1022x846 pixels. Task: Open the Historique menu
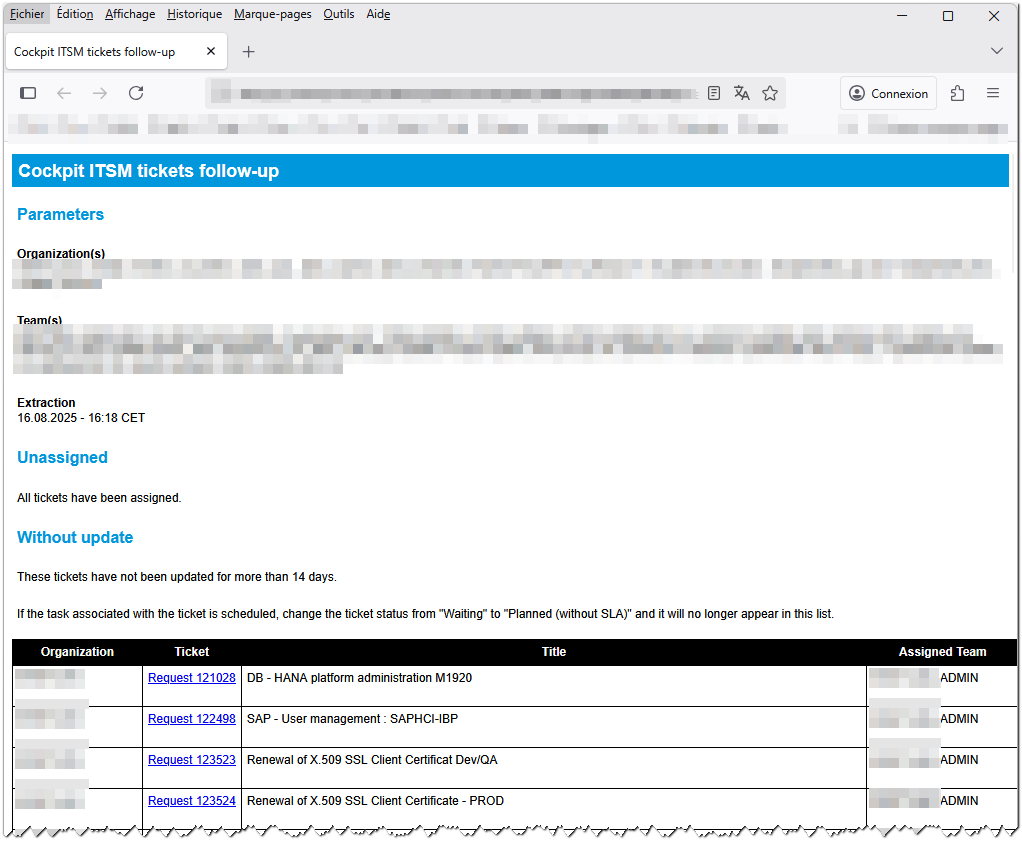[194, 14]
